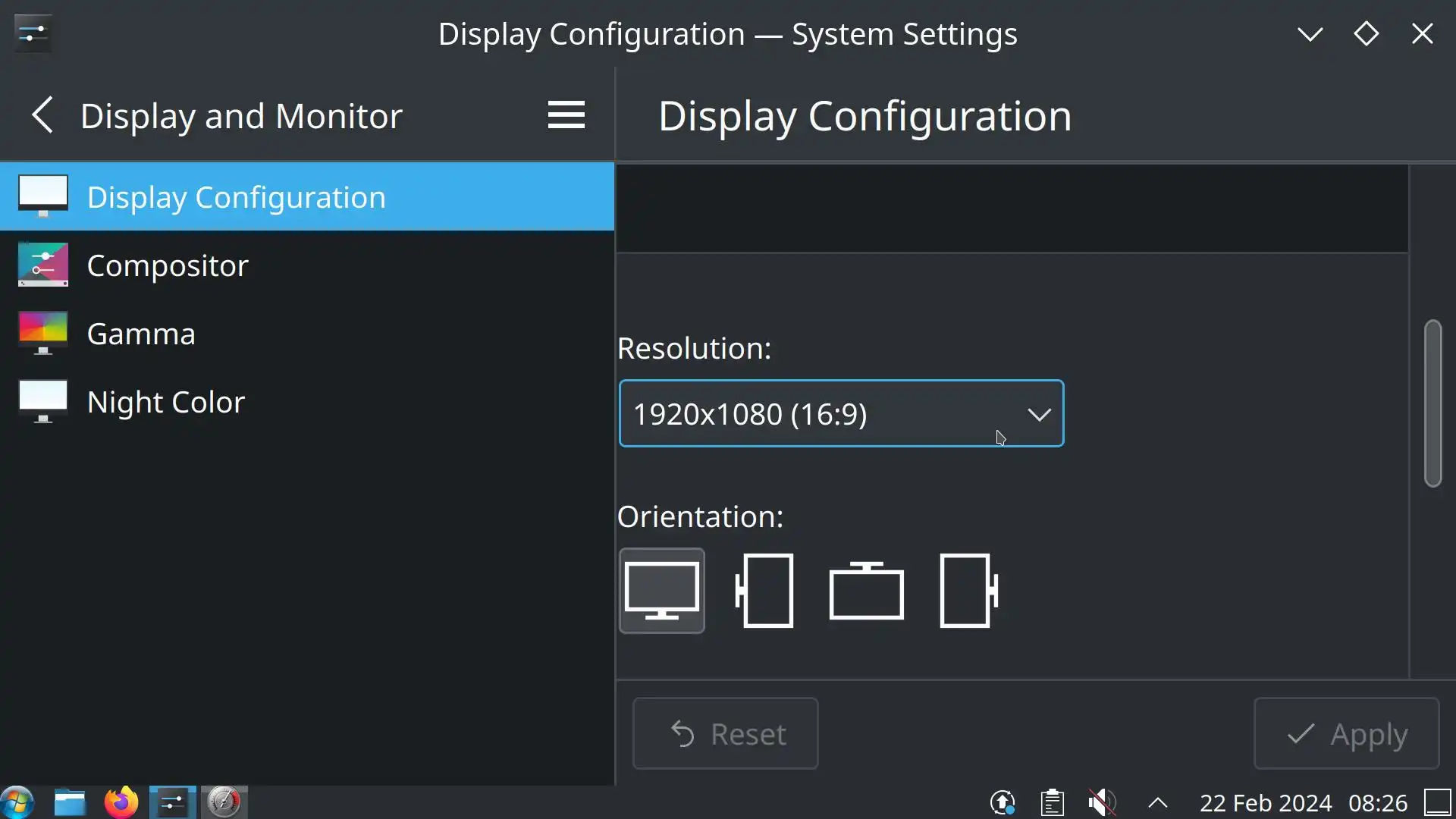Go back from Display and Monitor

42,115
